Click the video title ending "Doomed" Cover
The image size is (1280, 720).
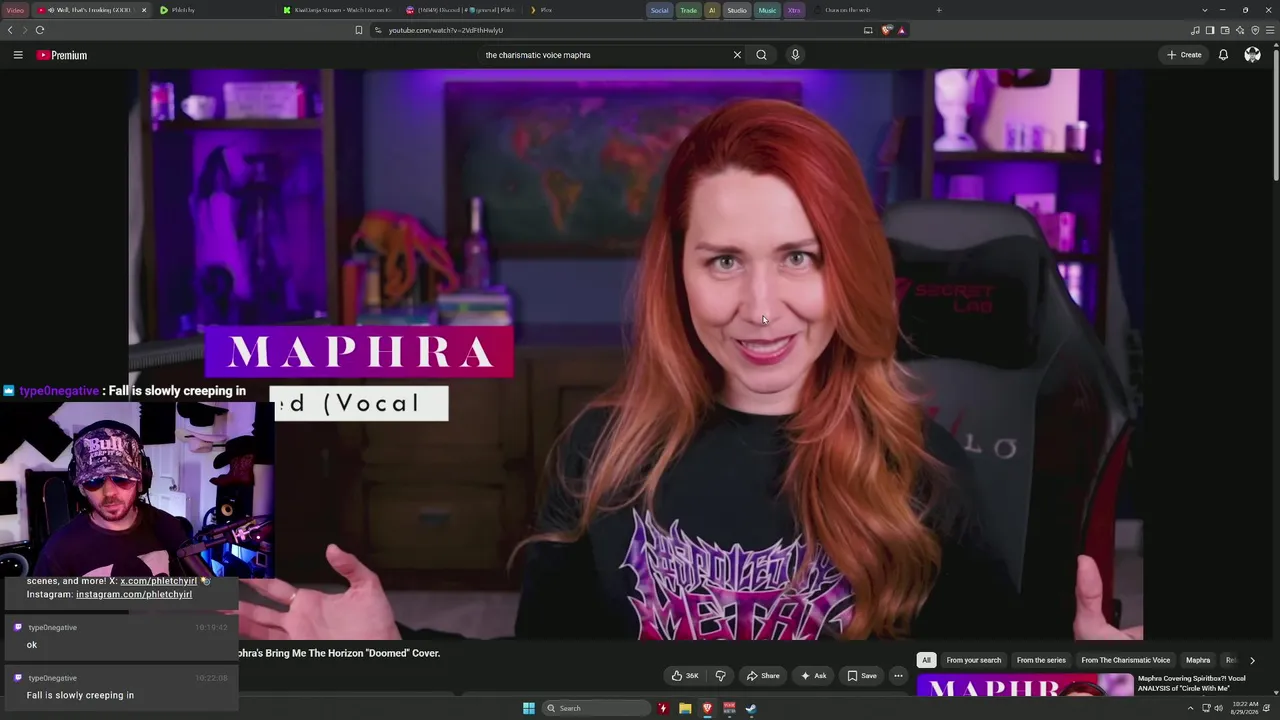(339, 653)
